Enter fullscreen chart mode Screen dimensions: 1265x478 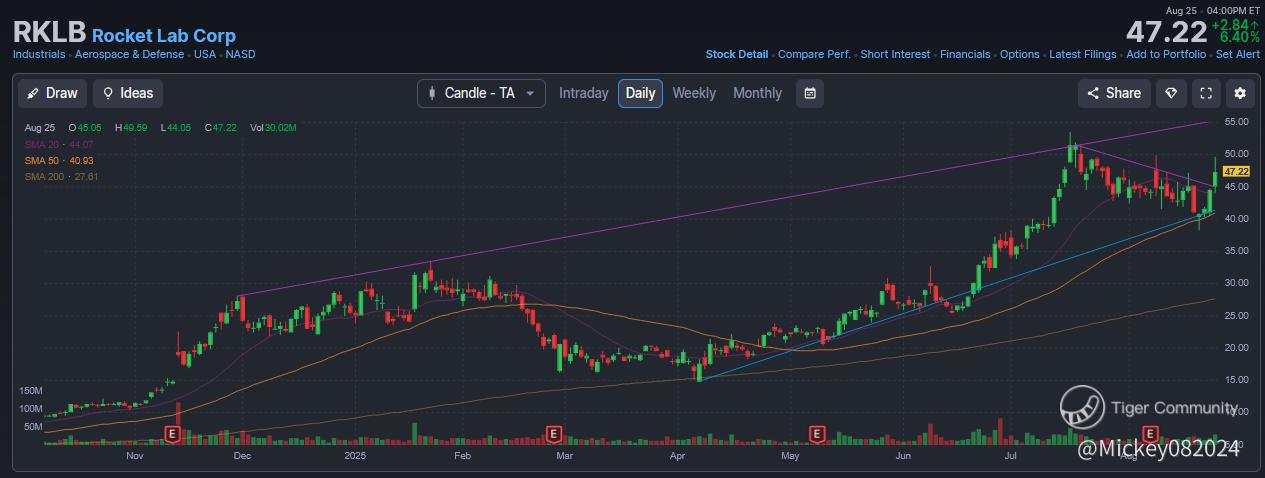(x=1206, y=93)
